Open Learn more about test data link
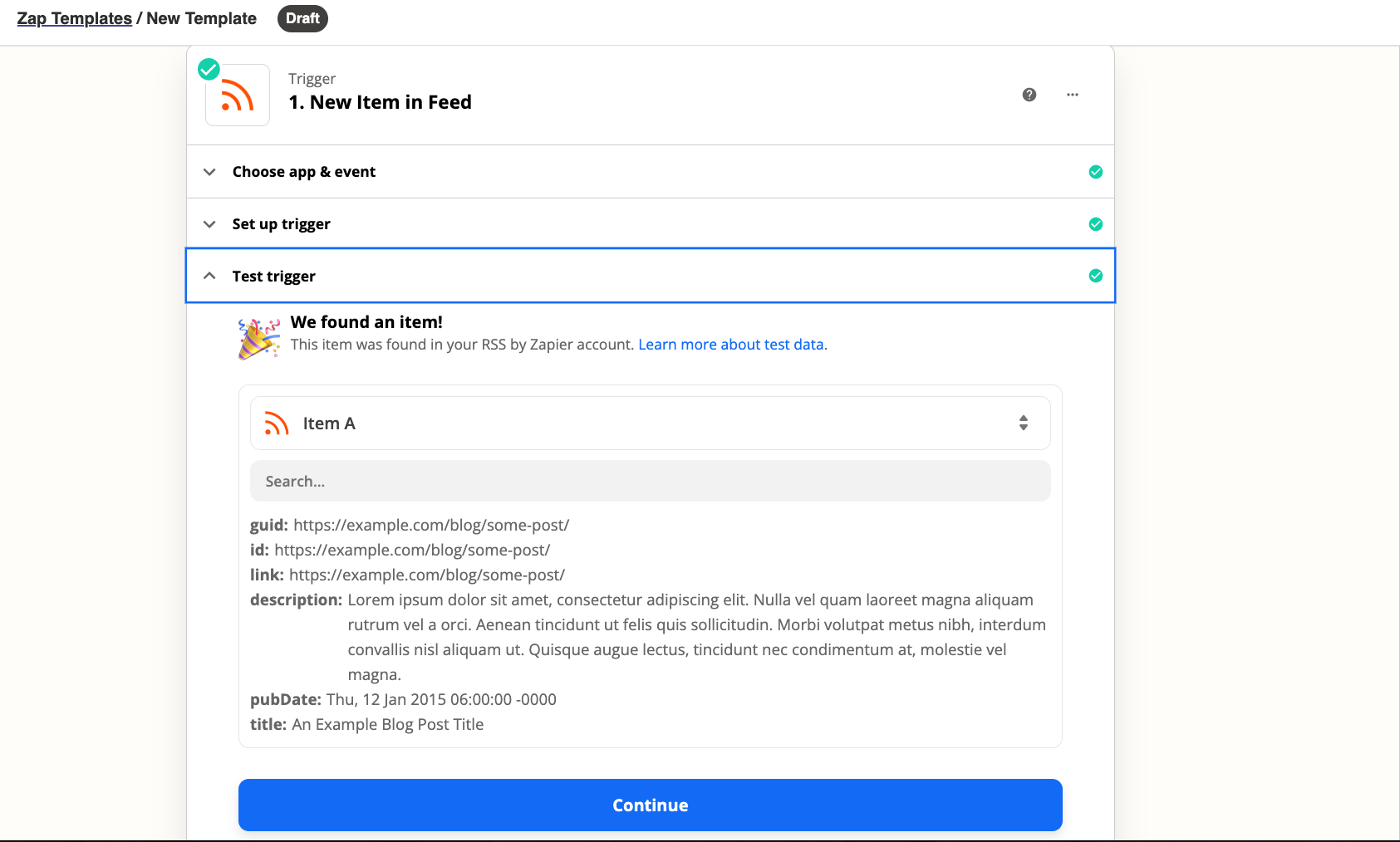Image resolution: width=1400 pixels, height=842 pixels. (731, 345)
